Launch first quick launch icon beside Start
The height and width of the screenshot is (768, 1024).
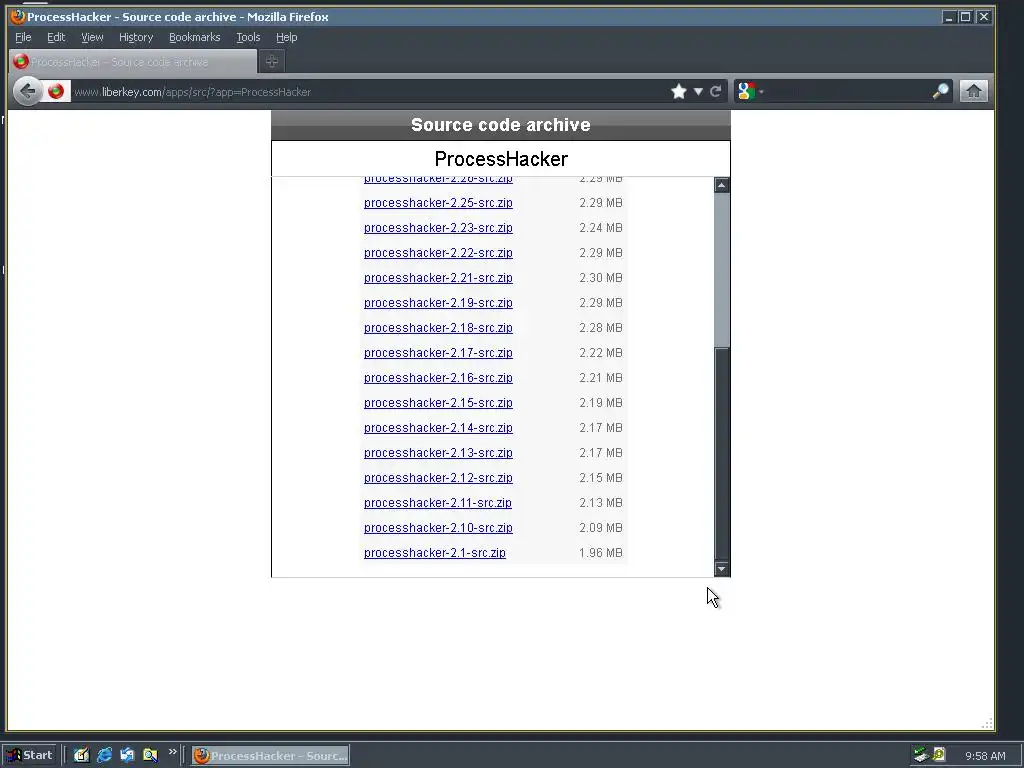point(81,756)
